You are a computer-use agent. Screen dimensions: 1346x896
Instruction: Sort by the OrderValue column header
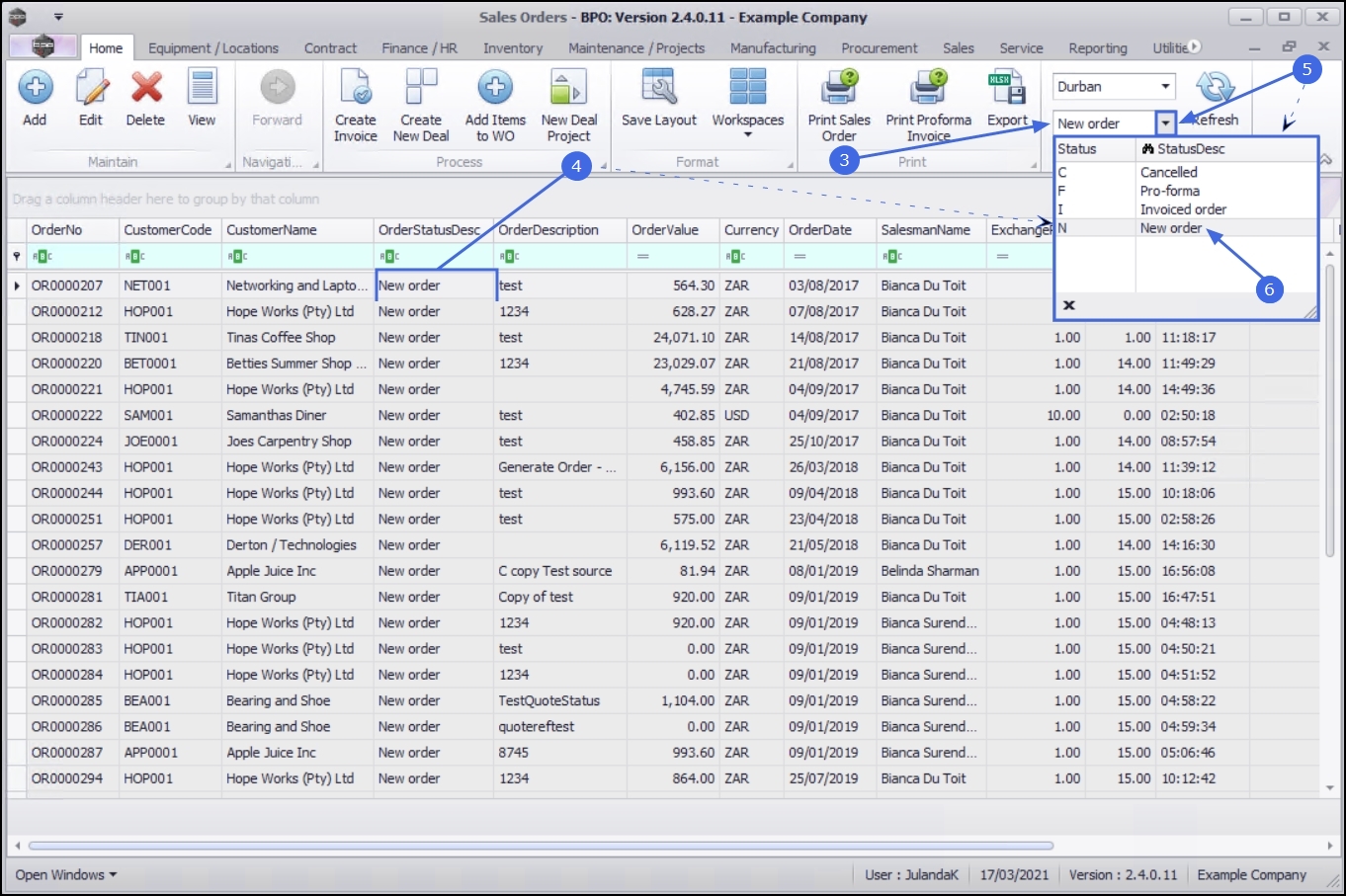673,230
